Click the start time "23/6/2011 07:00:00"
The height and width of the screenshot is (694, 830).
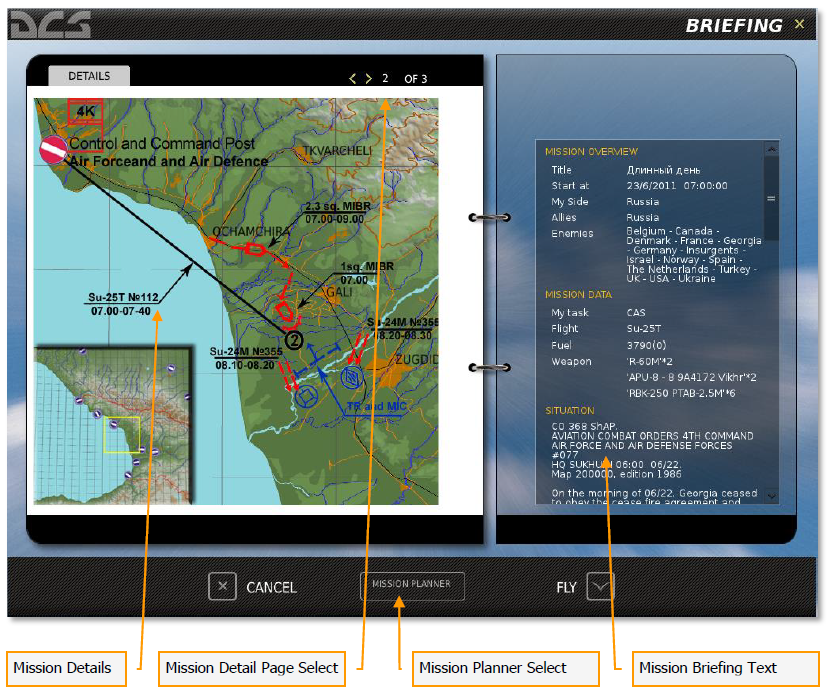click(676, 186)
